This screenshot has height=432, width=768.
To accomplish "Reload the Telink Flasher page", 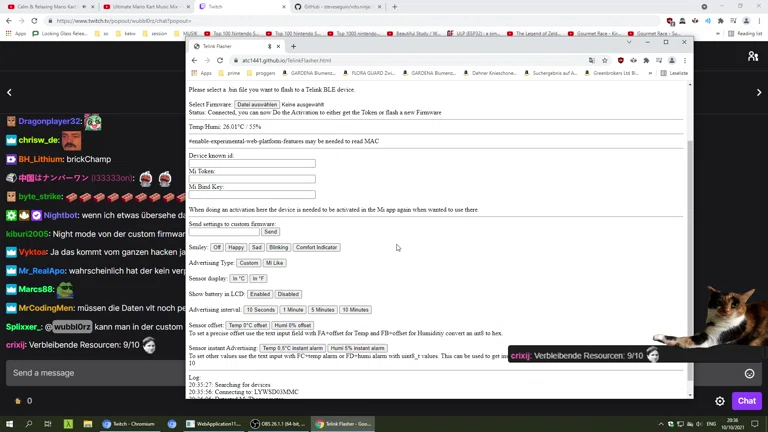I will click(x=220, y=60).
